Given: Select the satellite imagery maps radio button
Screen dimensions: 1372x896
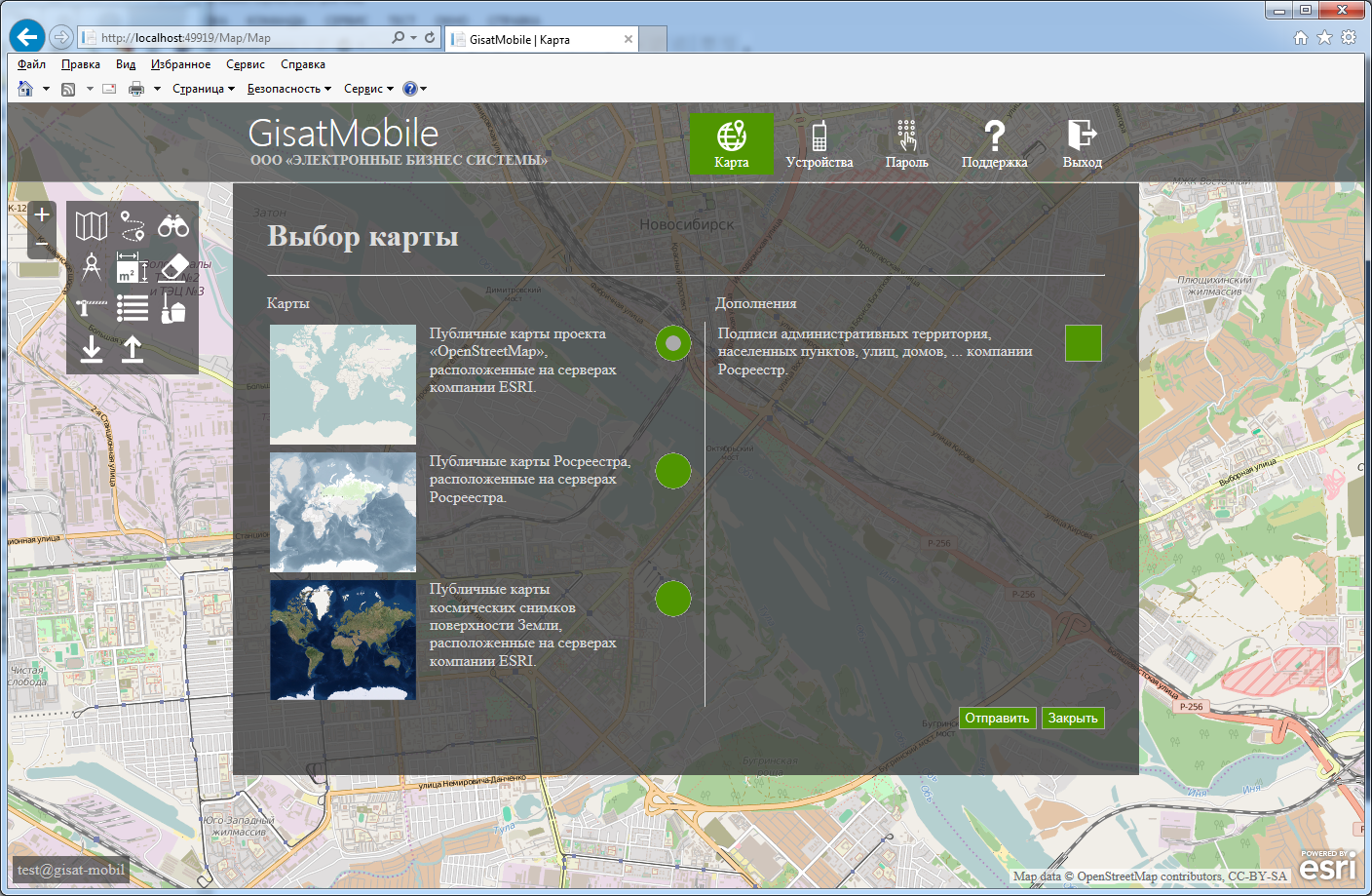Looking at the screenshot, I should pyautogui.click(x=673, y=599).
